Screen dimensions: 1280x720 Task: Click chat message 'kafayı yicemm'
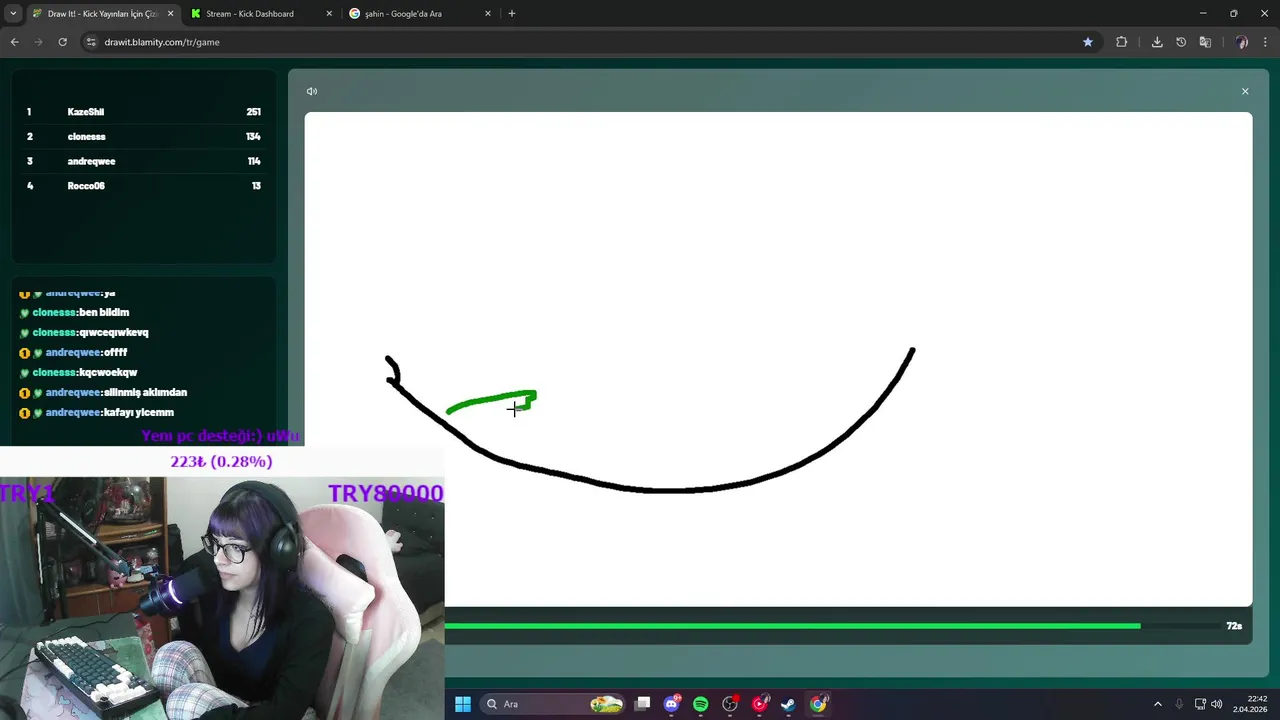pos(139,412)
